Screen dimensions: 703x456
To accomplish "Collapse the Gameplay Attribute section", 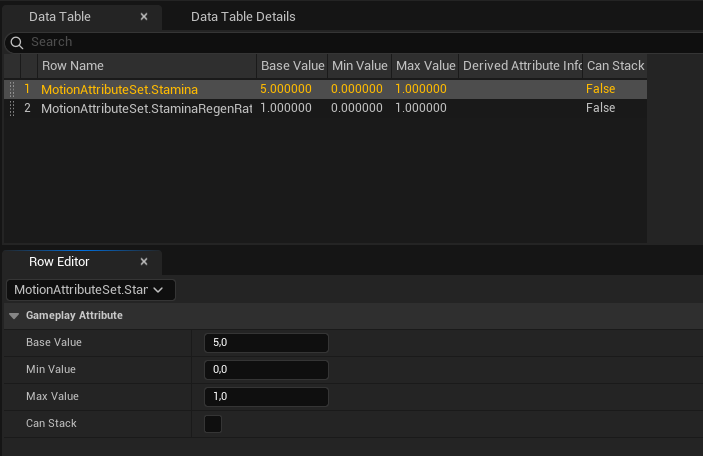I will 14,316.
